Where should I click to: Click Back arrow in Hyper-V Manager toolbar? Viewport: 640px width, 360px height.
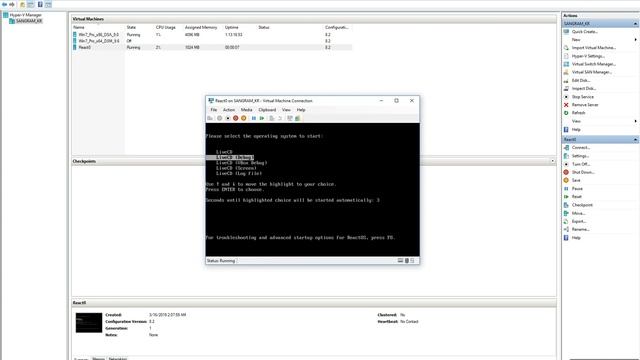click(x=4, y=4)
